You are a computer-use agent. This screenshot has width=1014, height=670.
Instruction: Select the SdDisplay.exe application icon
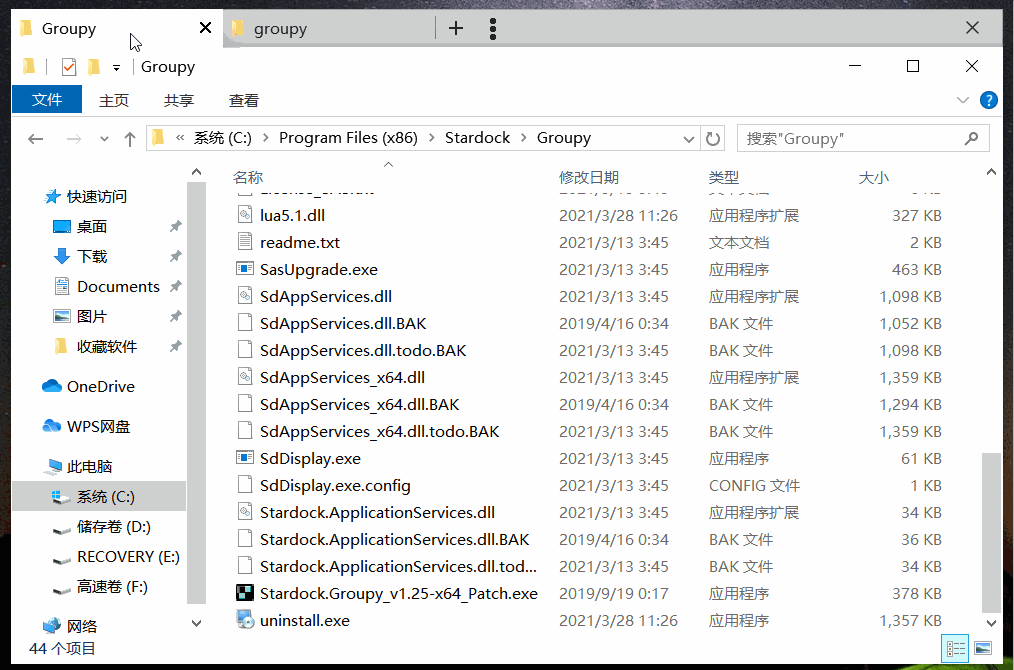[x=244, y=458]
